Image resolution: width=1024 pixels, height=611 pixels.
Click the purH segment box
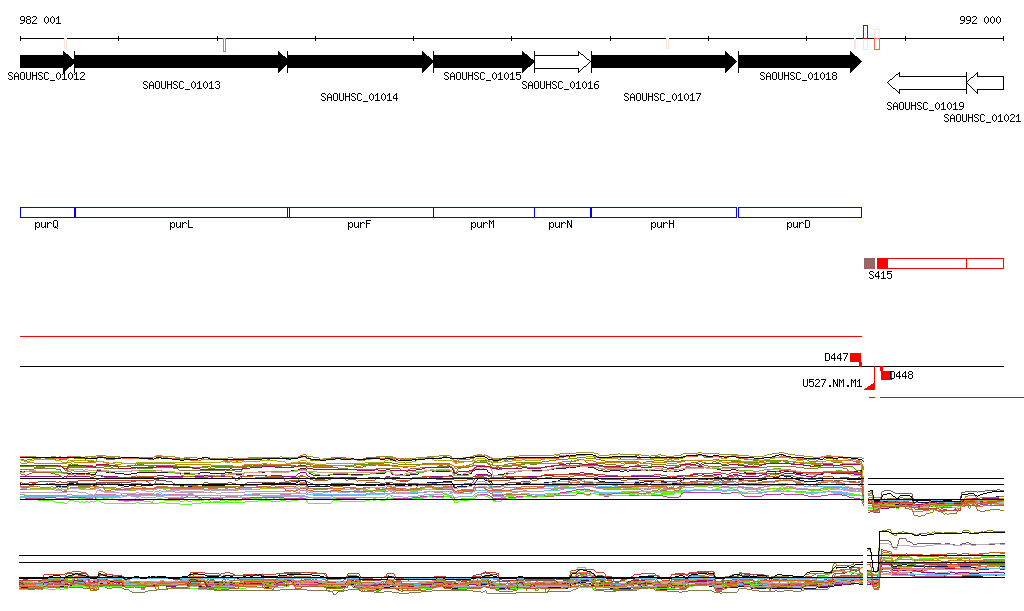point(663,212)
